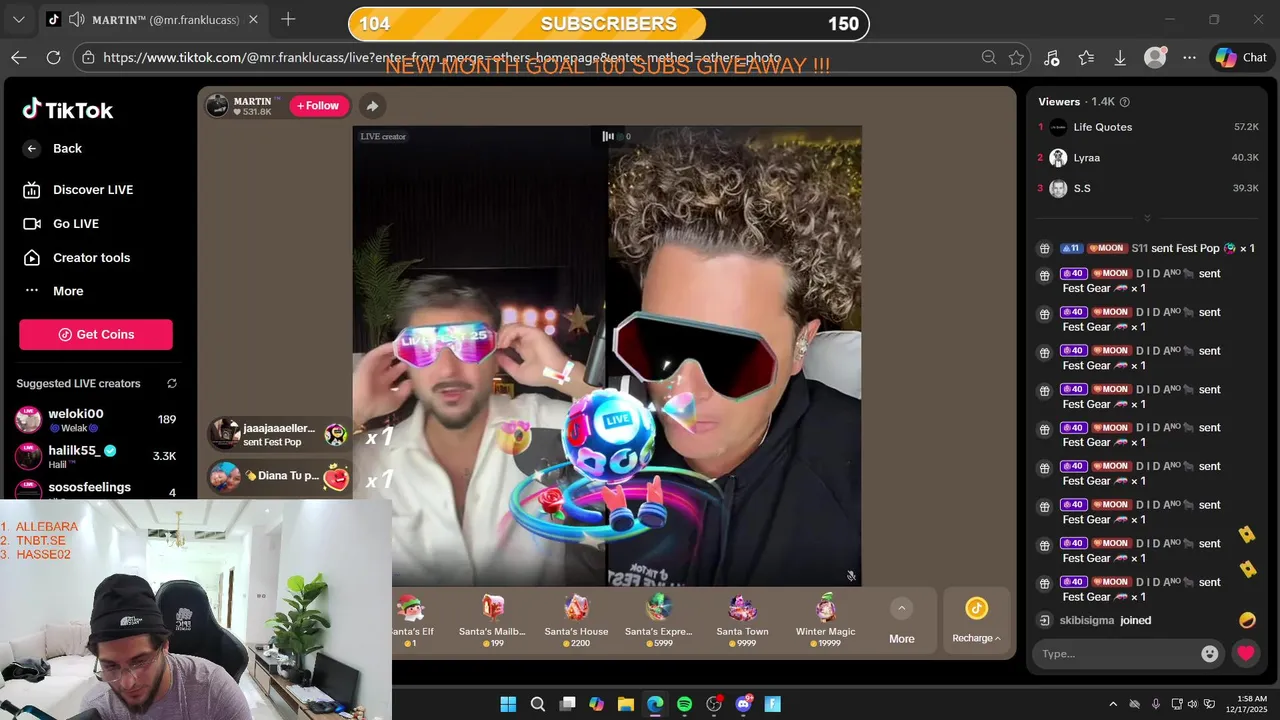Open browser Settings and more menu

point(1189,58)
